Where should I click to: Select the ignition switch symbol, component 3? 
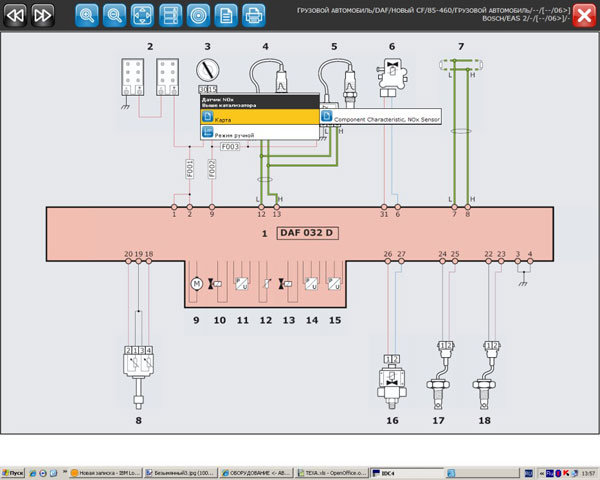(x=208, y=70)
